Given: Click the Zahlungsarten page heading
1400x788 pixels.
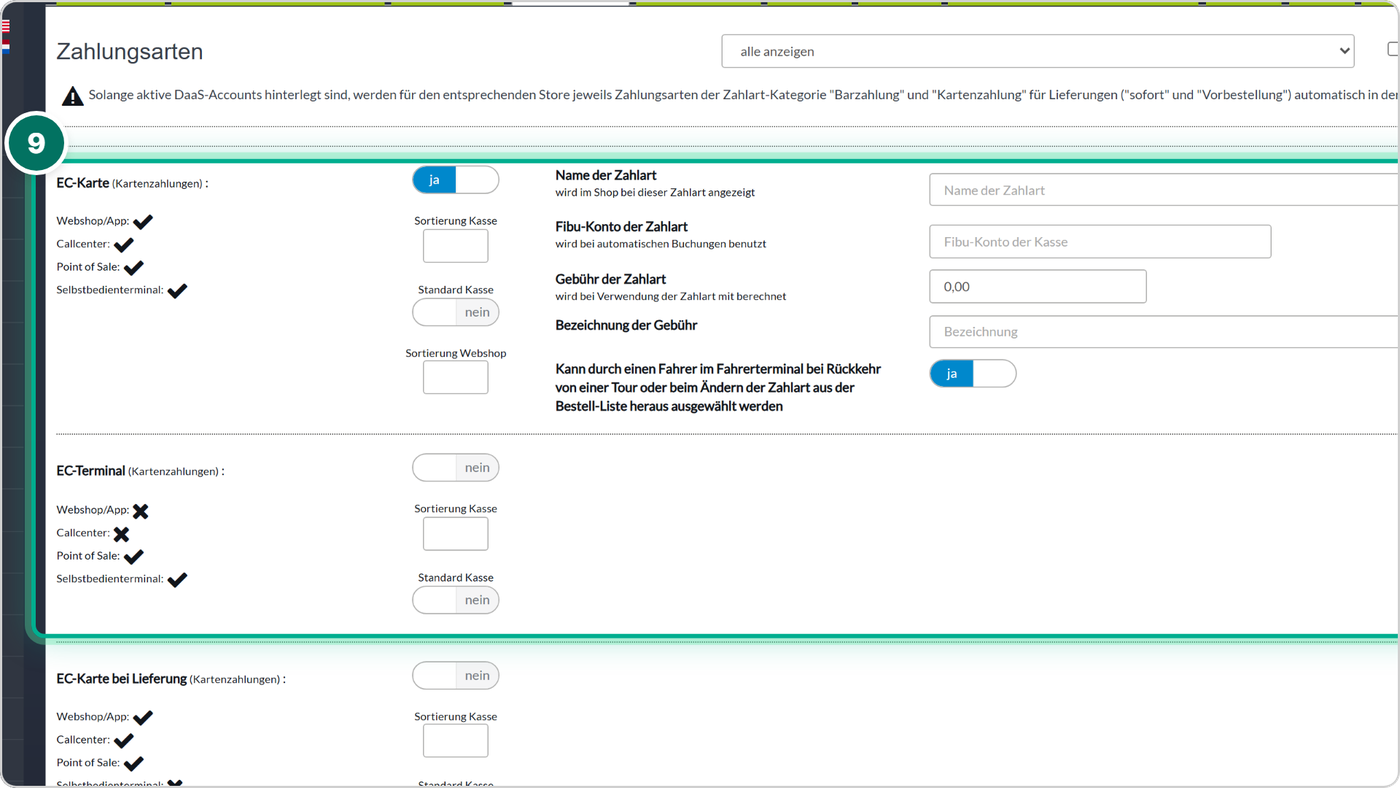Looking at the screenshot, I should click(130, 52).
